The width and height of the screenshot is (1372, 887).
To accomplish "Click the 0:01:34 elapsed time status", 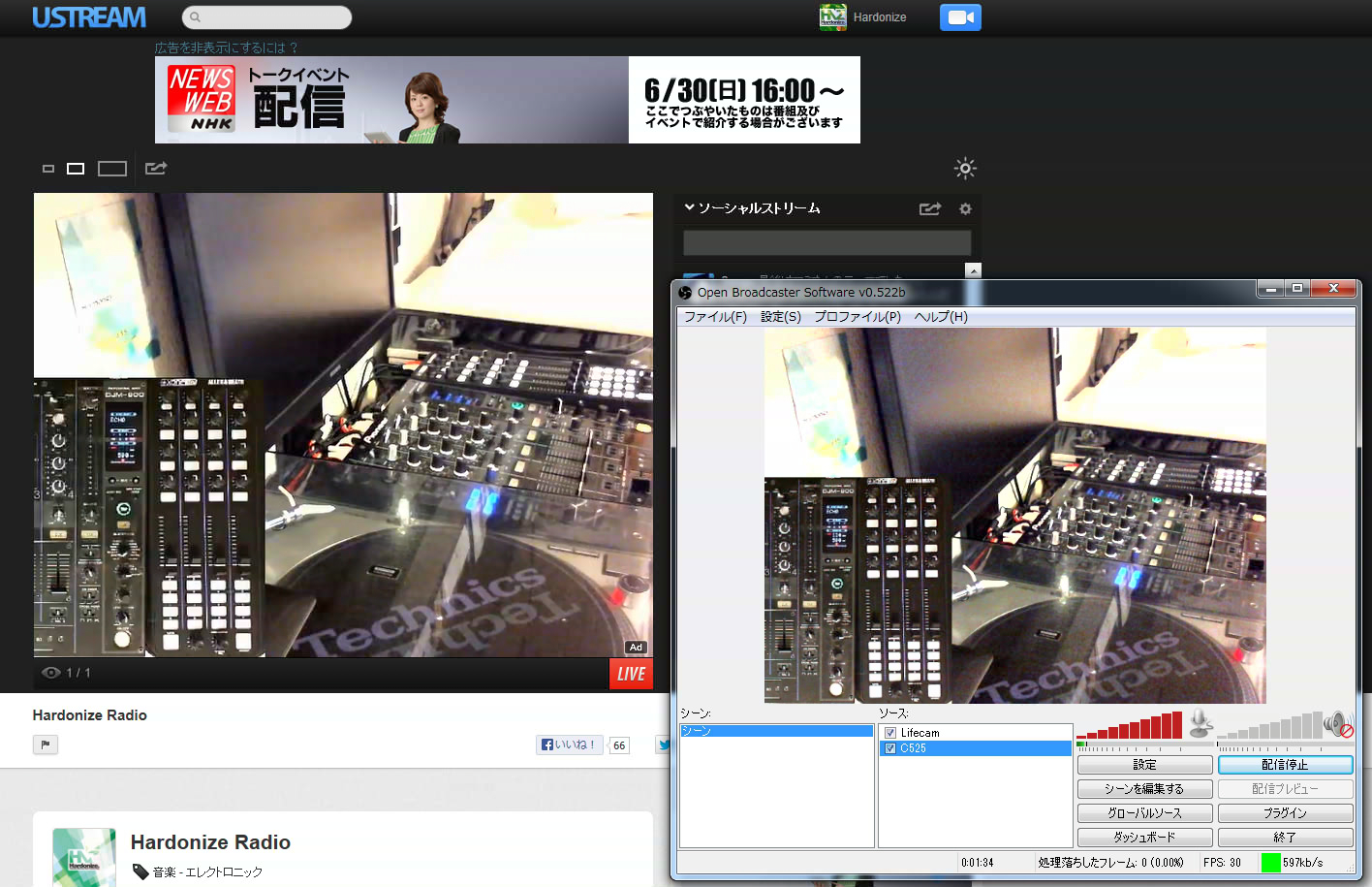I will point(978,863).
